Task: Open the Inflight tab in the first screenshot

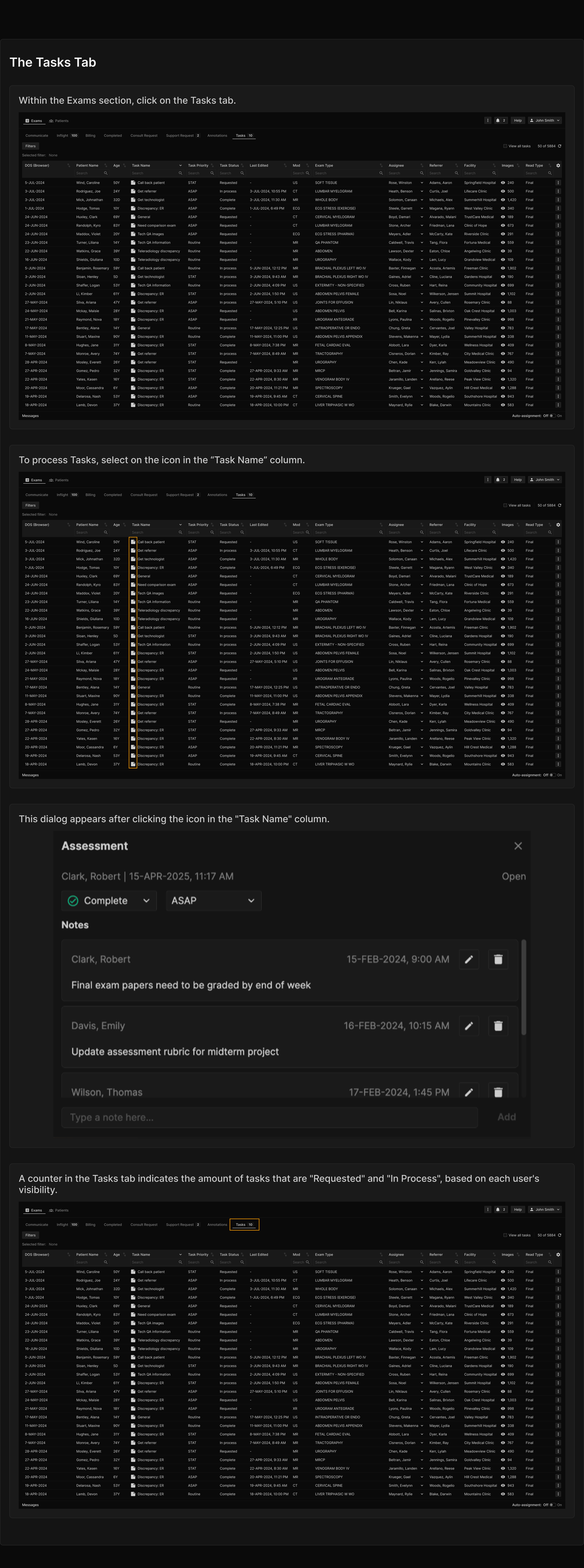Action: click(x=67, y=136)
